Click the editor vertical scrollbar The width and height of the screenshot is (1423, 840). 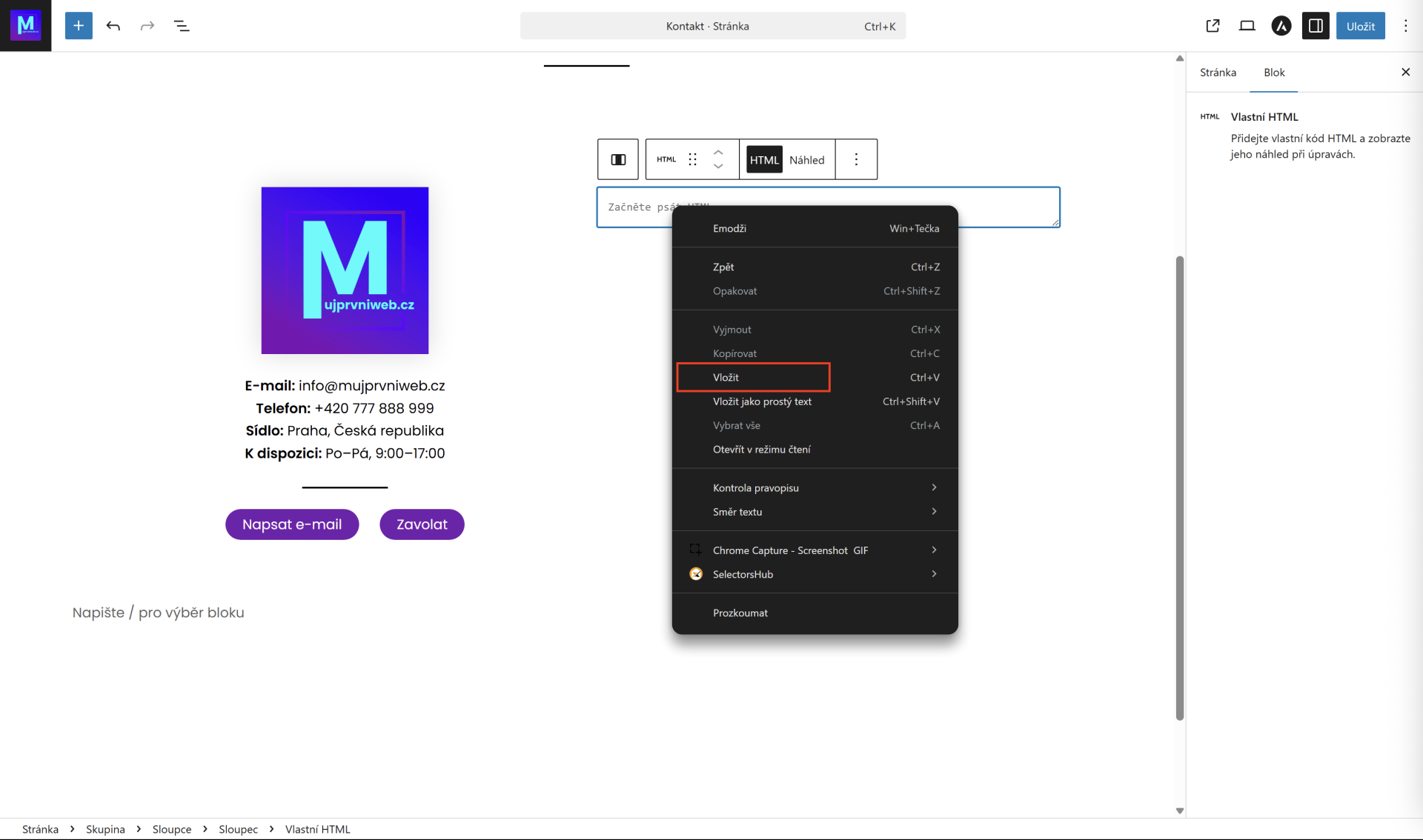tap(1179, 489)
